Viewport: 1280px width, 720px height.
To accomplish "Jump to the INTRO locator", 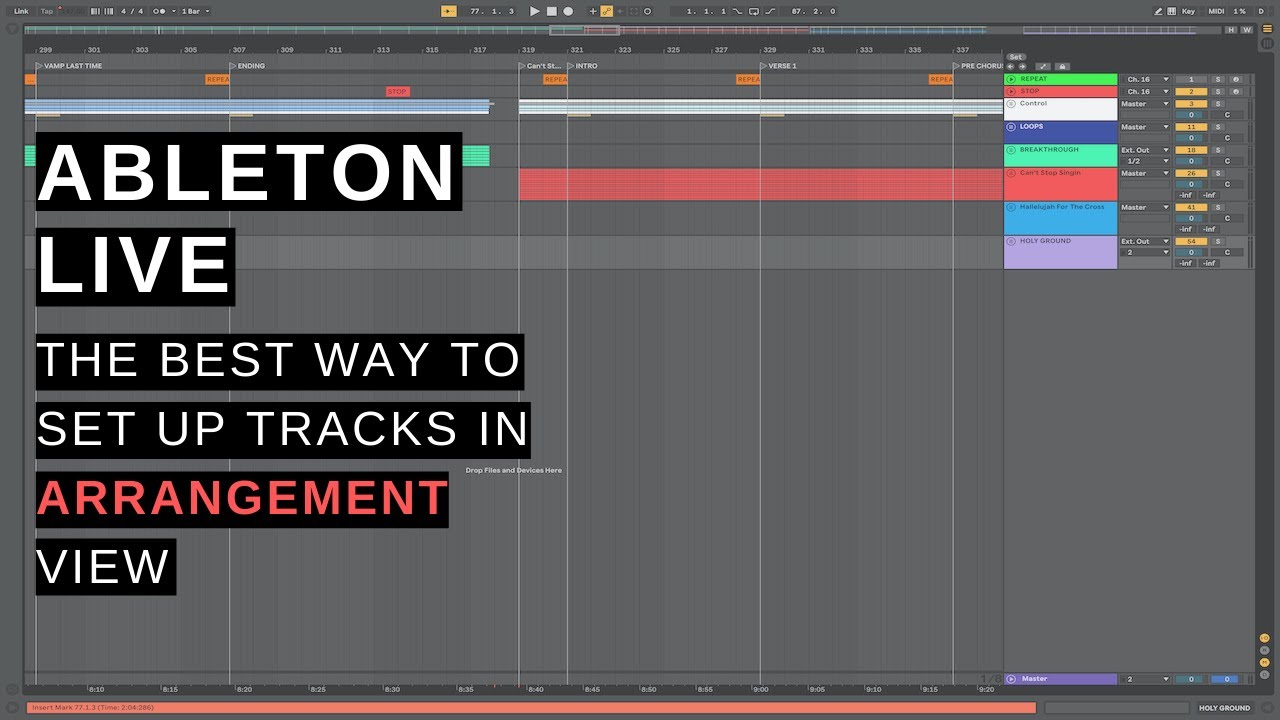I will pyautogui.click(x=583, y=66).
